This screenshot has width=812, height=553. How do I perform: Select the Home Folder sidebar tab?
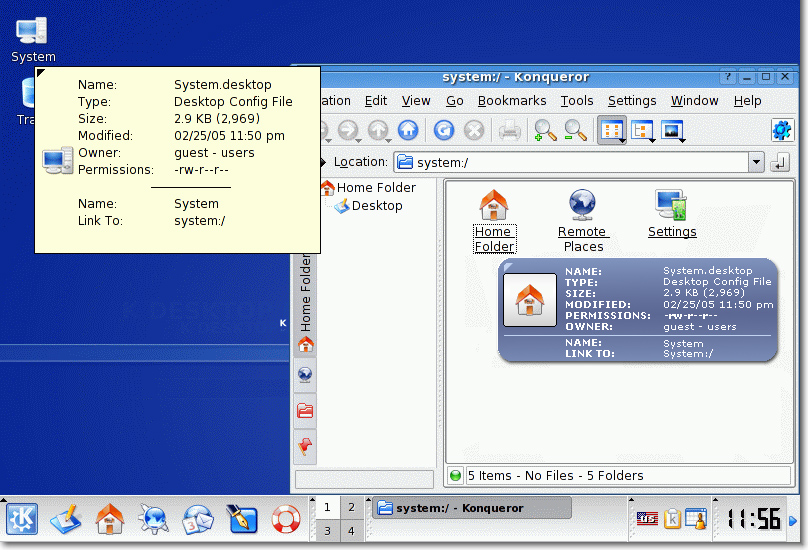pos(305,303)
